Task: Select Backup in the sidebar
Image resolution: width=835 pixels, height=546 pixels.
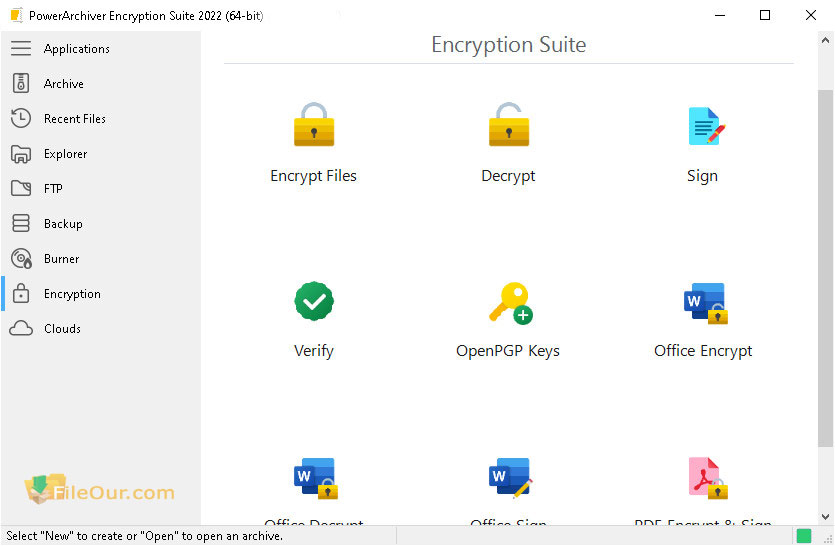Action: coord(63,224)
